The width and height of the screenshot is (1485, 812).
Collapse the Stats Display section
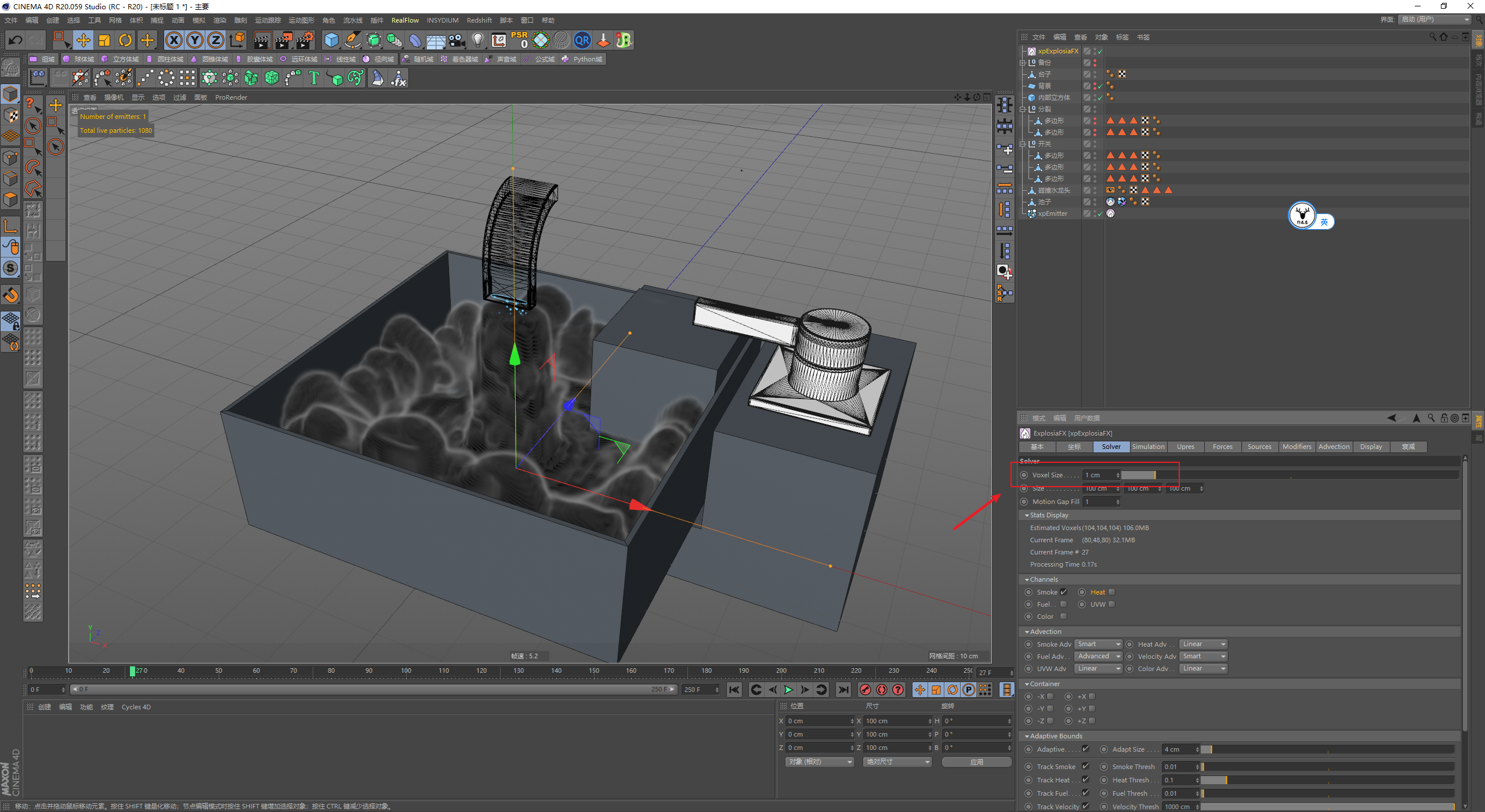(x=1027, y=515)
